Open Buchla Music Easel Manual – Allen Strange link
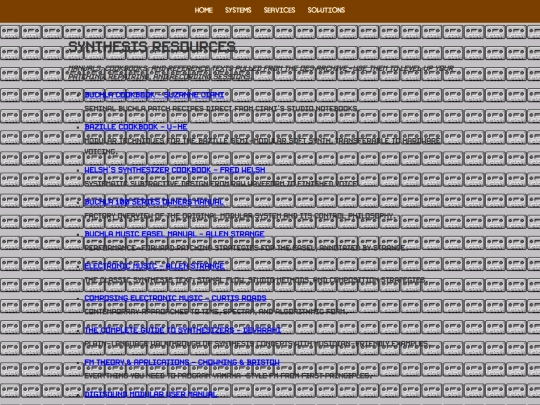540x405 pixels. [x=174, y=234]
